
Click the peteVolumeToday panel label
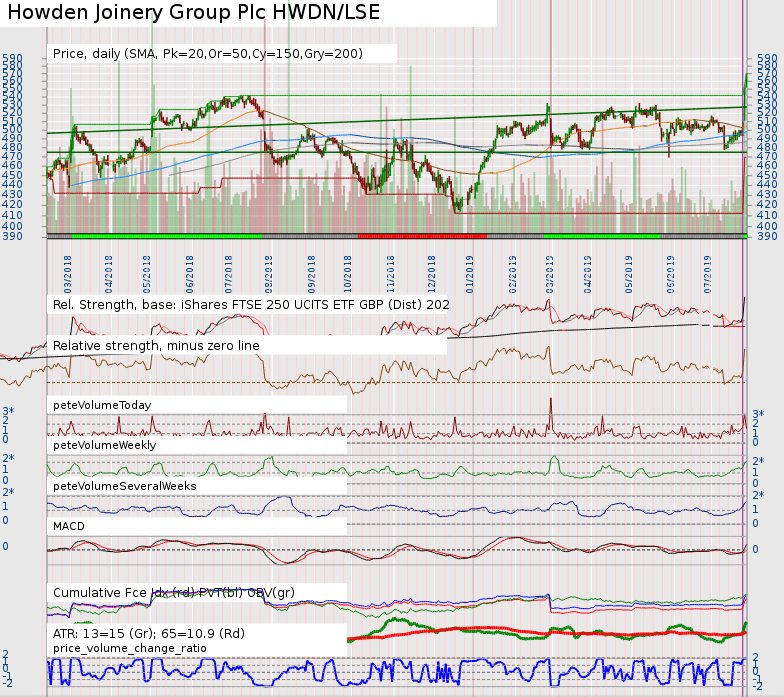pos(102,405)
